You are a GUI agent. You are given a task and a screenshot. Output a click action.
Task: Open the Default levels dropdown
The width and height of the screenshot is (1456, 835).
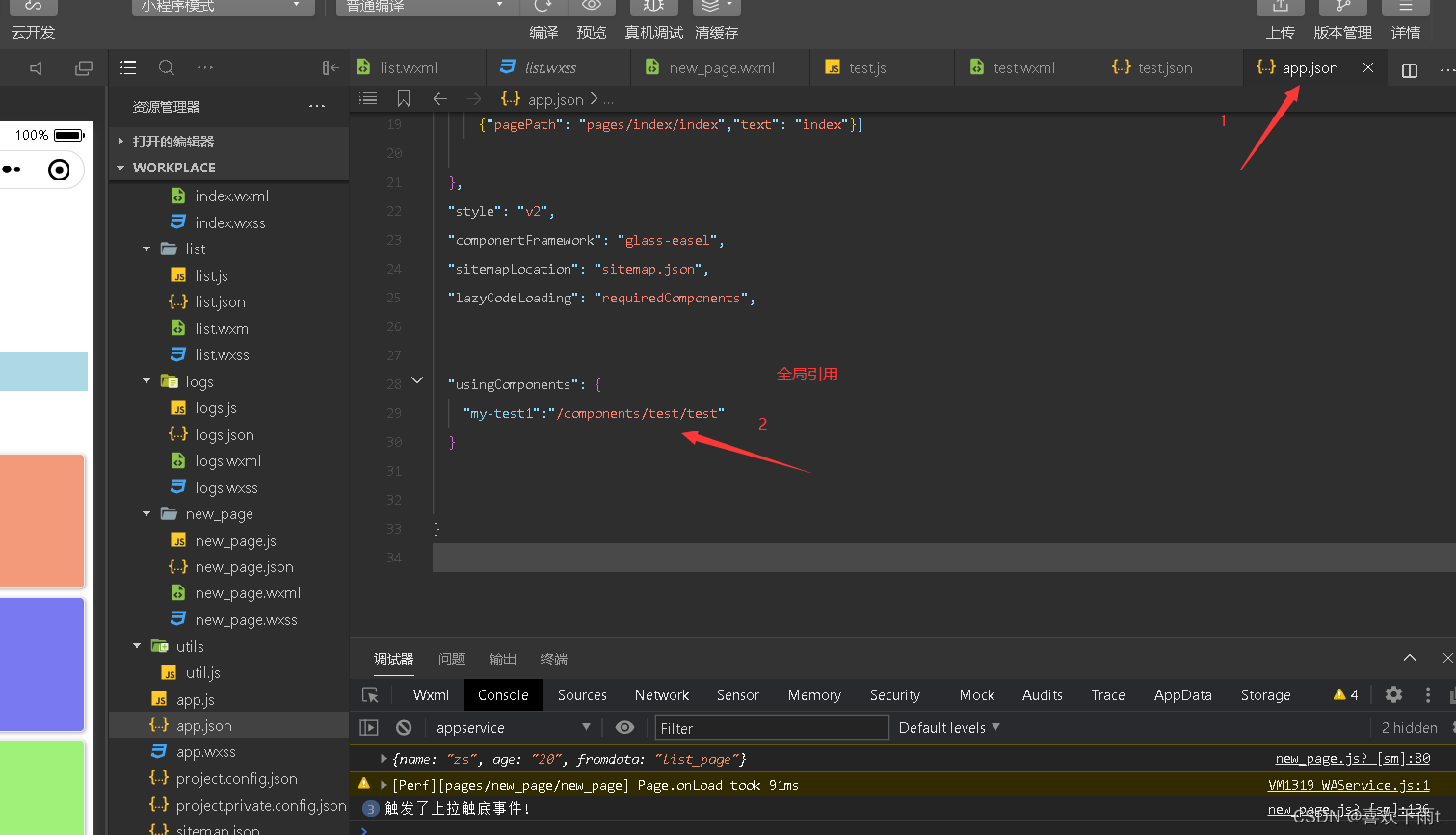pyautogui.click(x=949, y=727)
